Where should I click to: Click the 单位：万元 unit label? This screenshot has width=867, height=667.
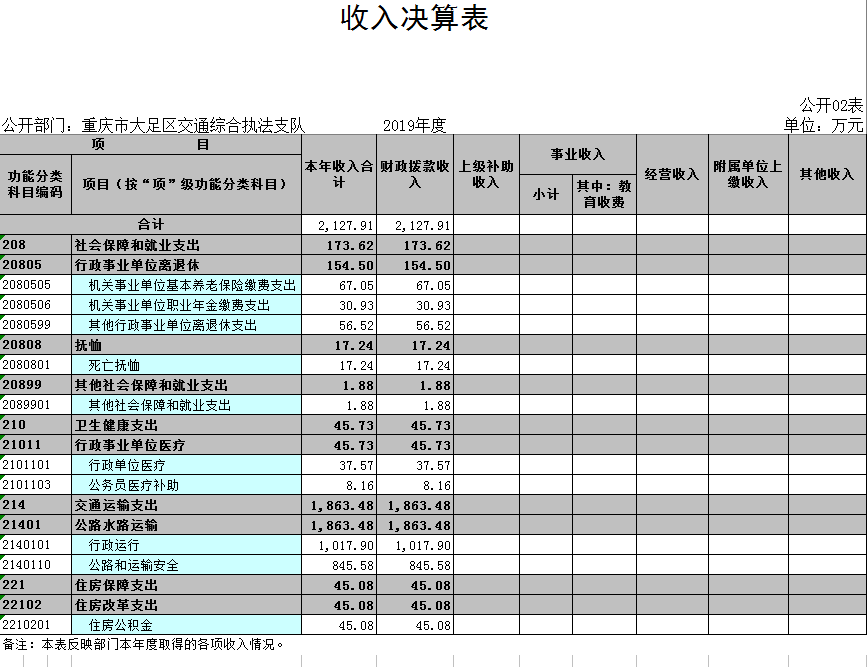(823, 125)
